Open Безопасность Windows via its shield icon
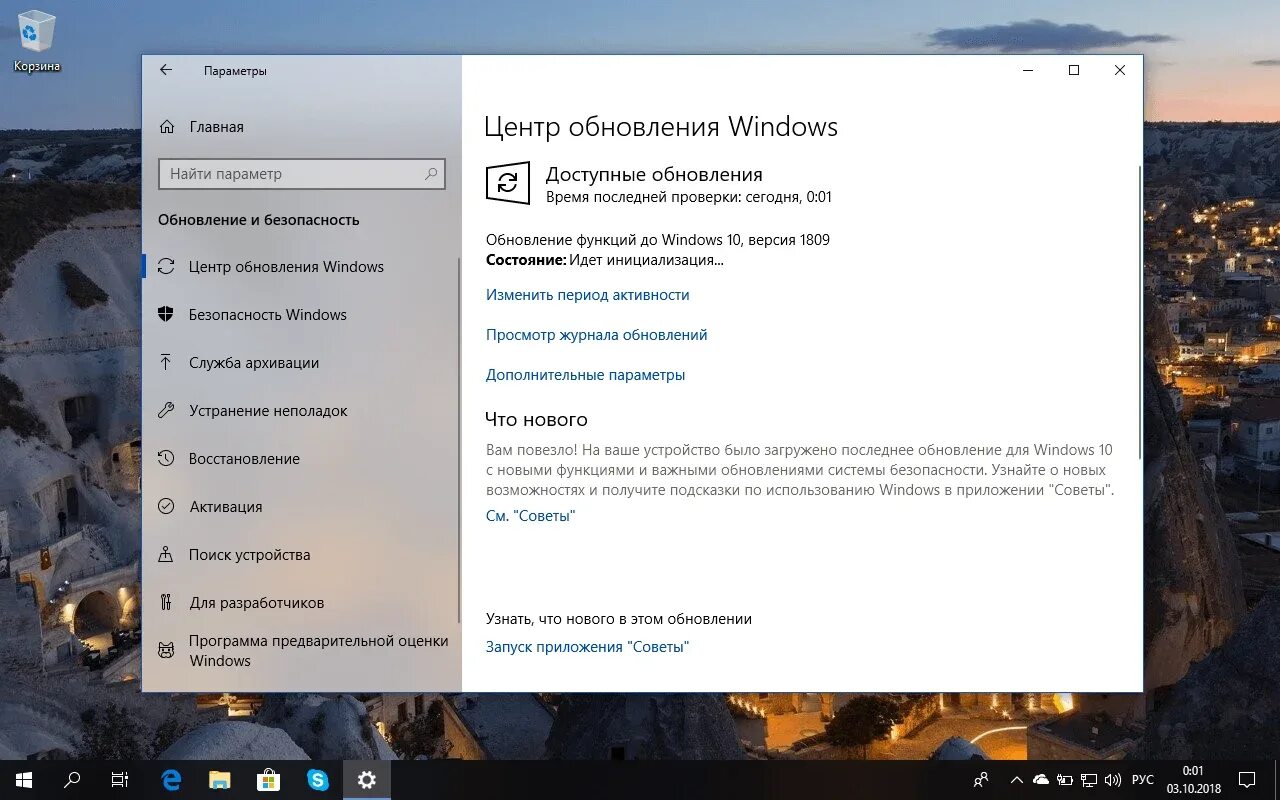Viewport: 1280px width, 800px height. [x=166, y=315]
